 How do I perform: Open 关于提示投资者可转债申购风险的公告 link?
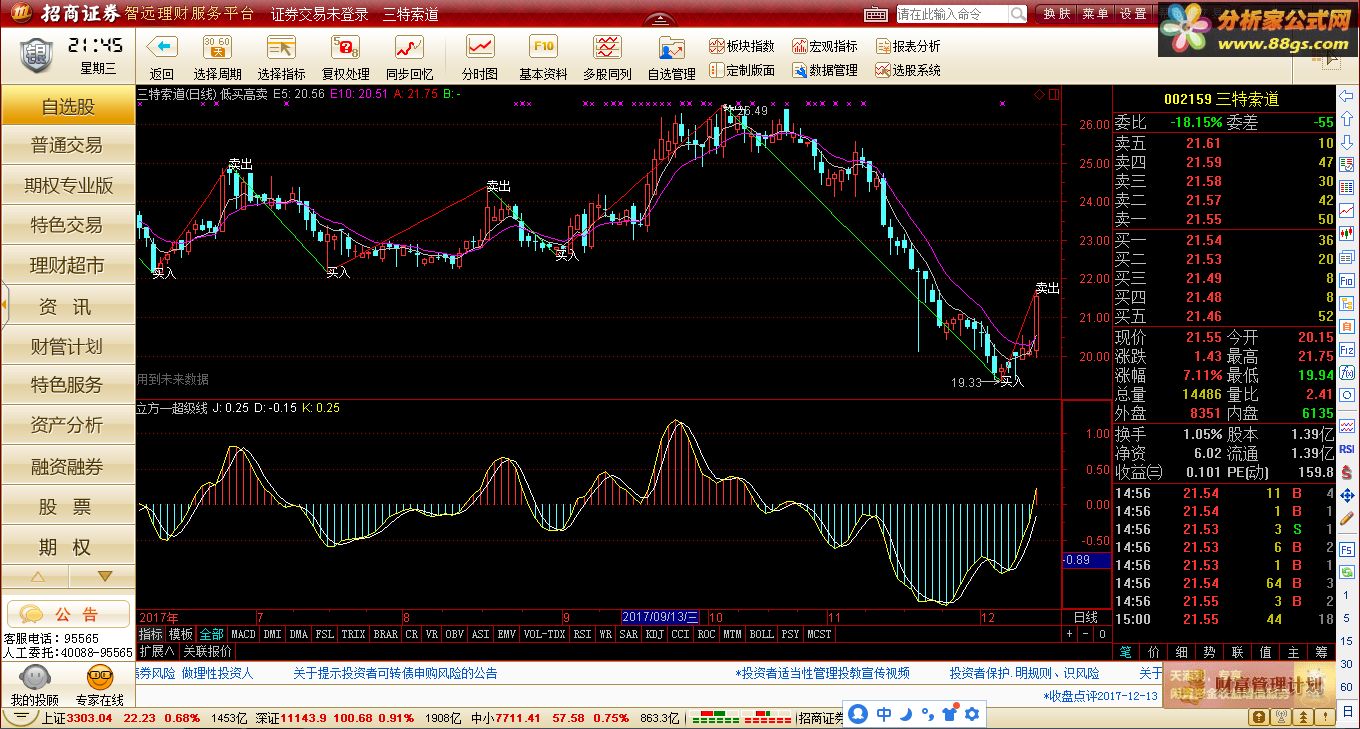coord(395,673)
